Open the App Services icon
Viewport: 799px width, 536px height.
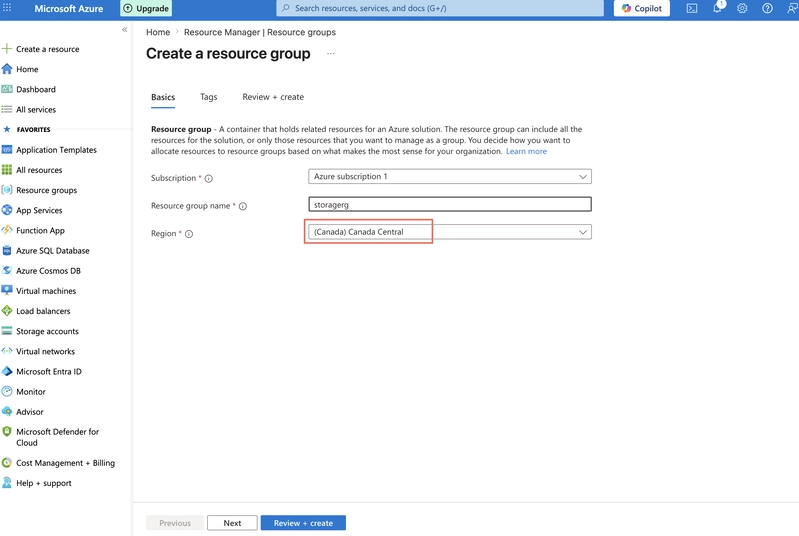7,210
